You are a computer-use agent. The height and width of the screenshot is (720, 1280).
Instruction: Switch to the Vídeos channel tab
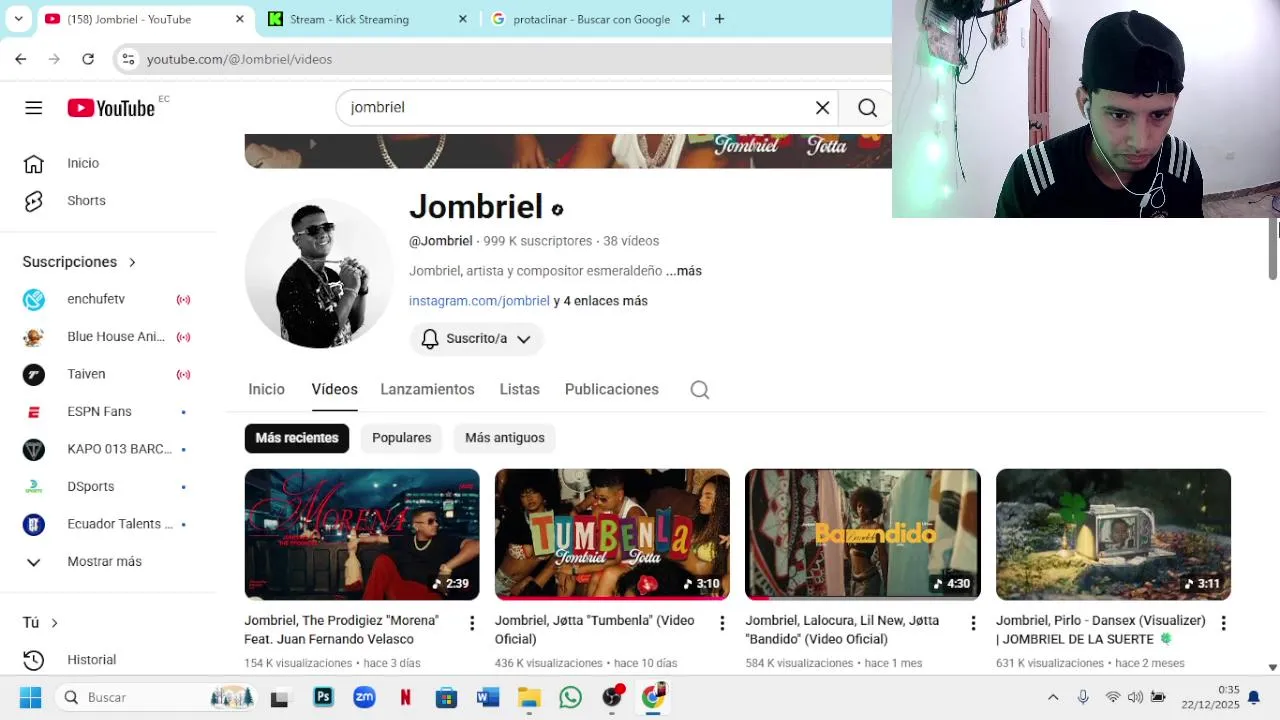pos(334,390)
